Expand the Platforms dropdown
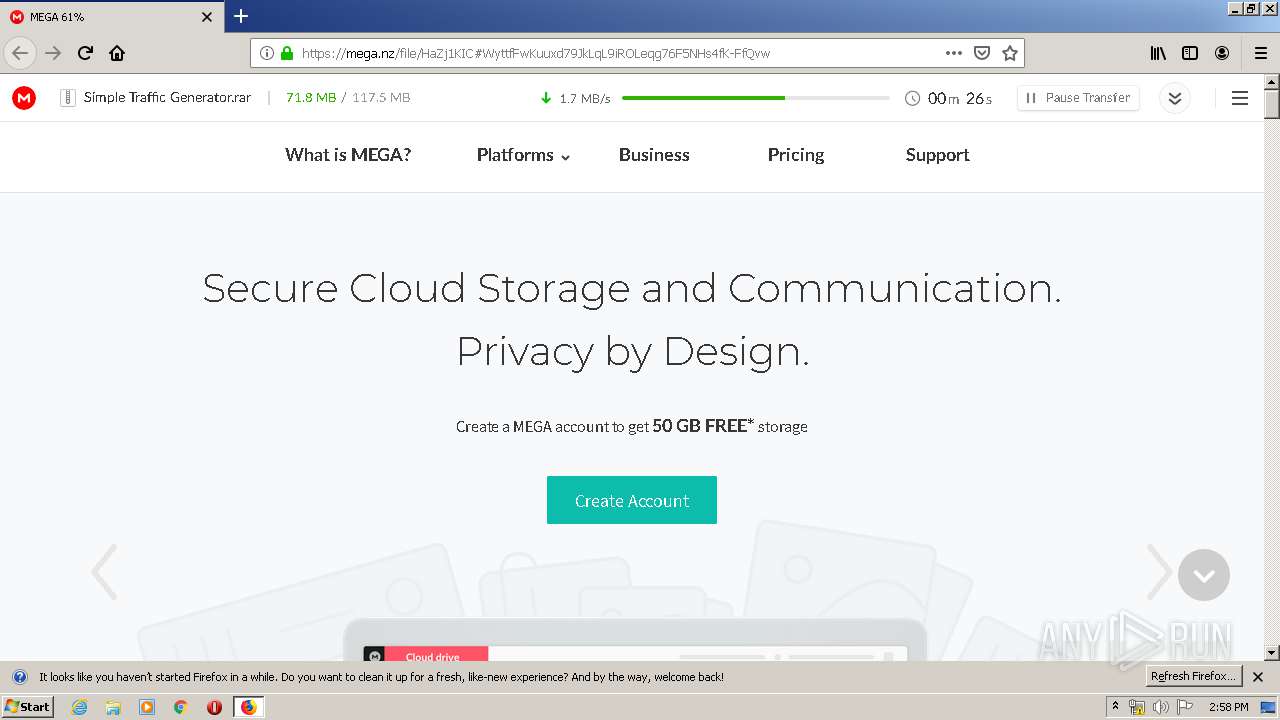 pos(523,155)
